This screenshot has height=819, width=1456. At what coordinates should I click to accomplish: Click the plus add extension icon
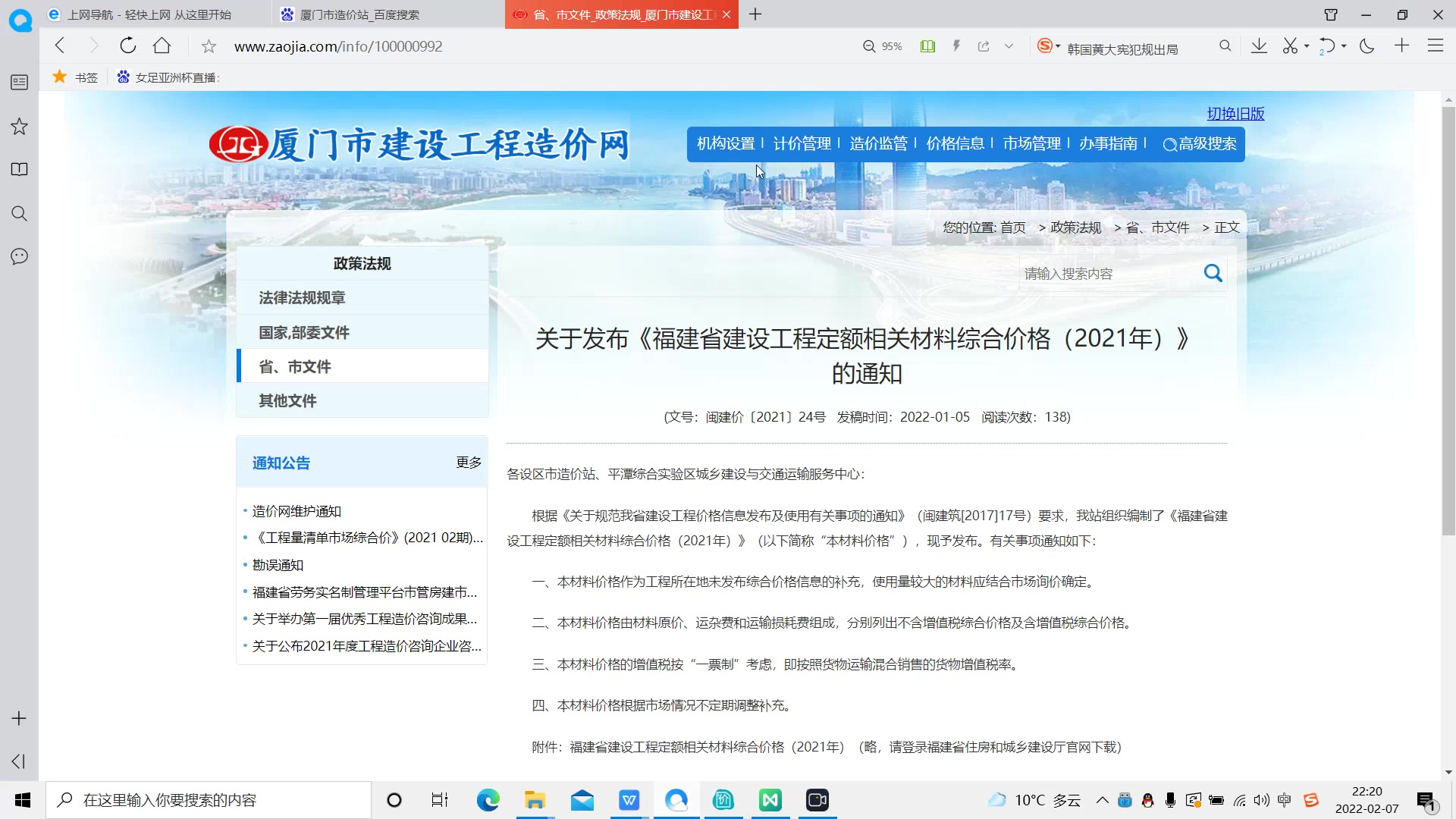pyautogui.click(x=1401, y=45)
